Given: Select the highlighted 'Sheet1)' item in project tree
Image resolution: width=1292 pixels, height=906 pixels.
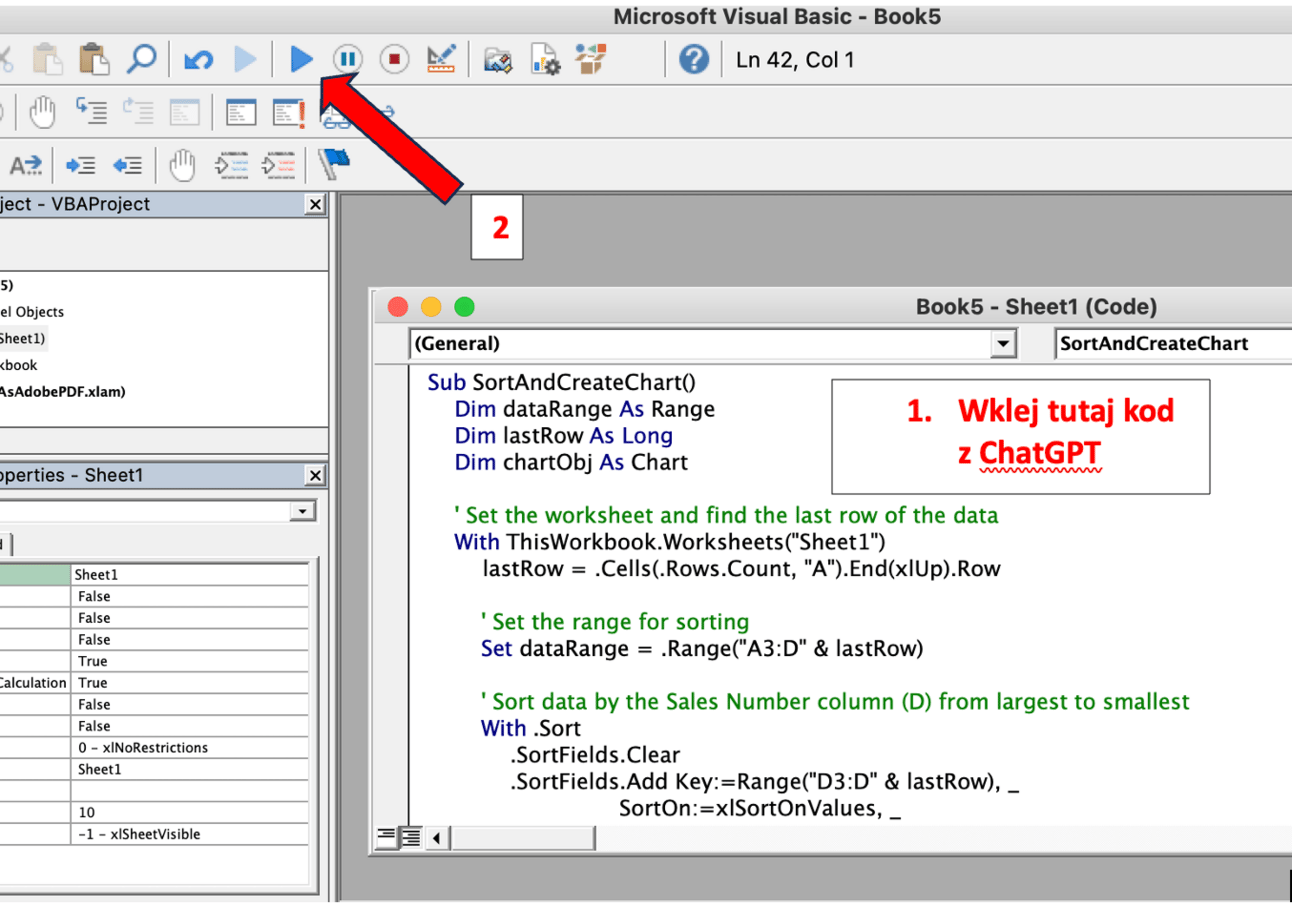Looking at the screenshot, I should click(22, 338).
